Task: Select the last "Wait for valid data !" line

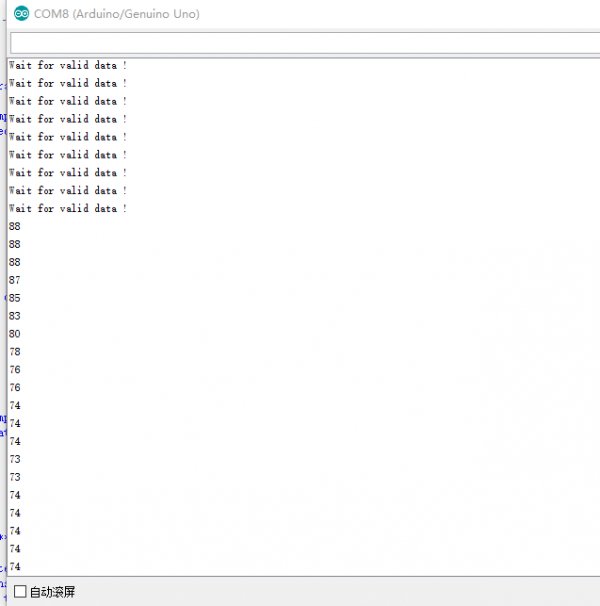Action: coord(68,209)
